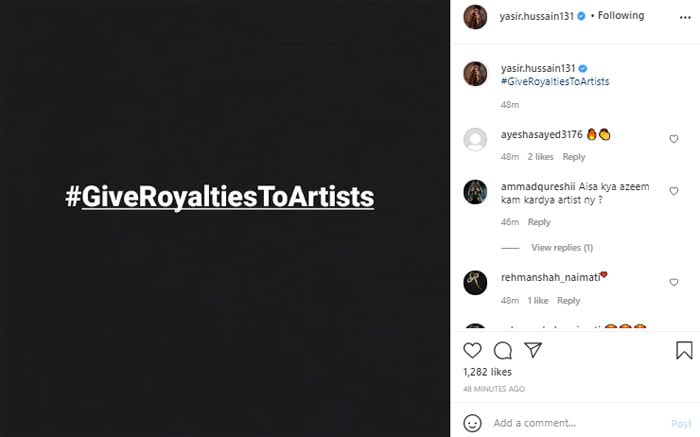Like the post with heart icon
Screen dimensions: 700x437
point(473,350)
